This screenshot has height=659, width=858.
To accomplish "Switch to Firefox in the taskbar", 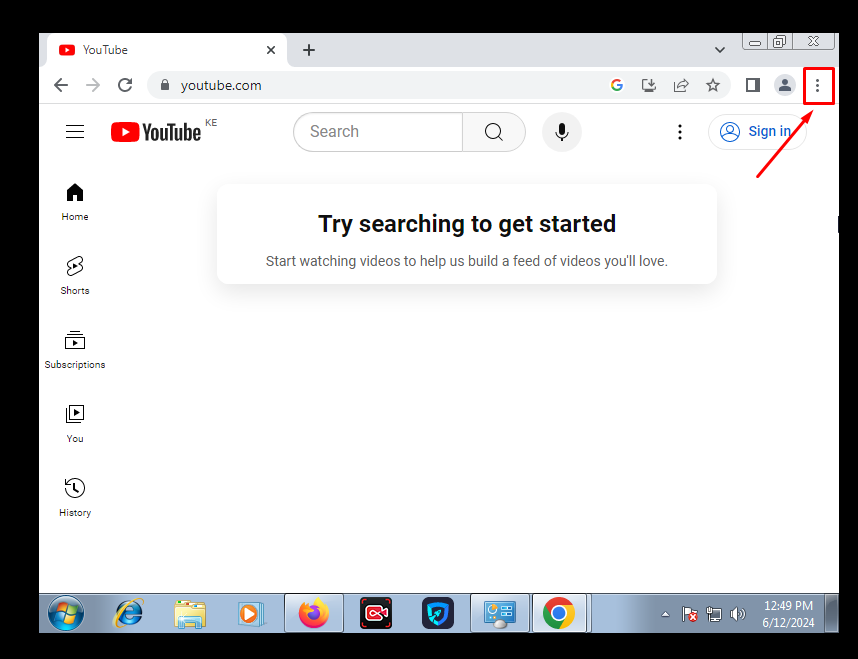I will tap(314, 613).
